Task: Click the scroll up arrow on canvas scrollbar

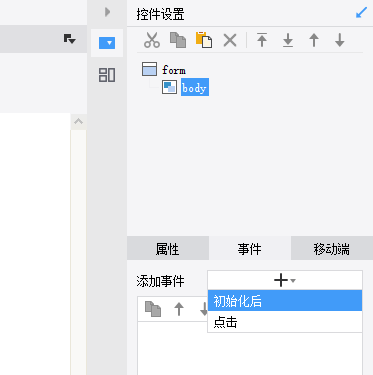Action: [78, 122]
